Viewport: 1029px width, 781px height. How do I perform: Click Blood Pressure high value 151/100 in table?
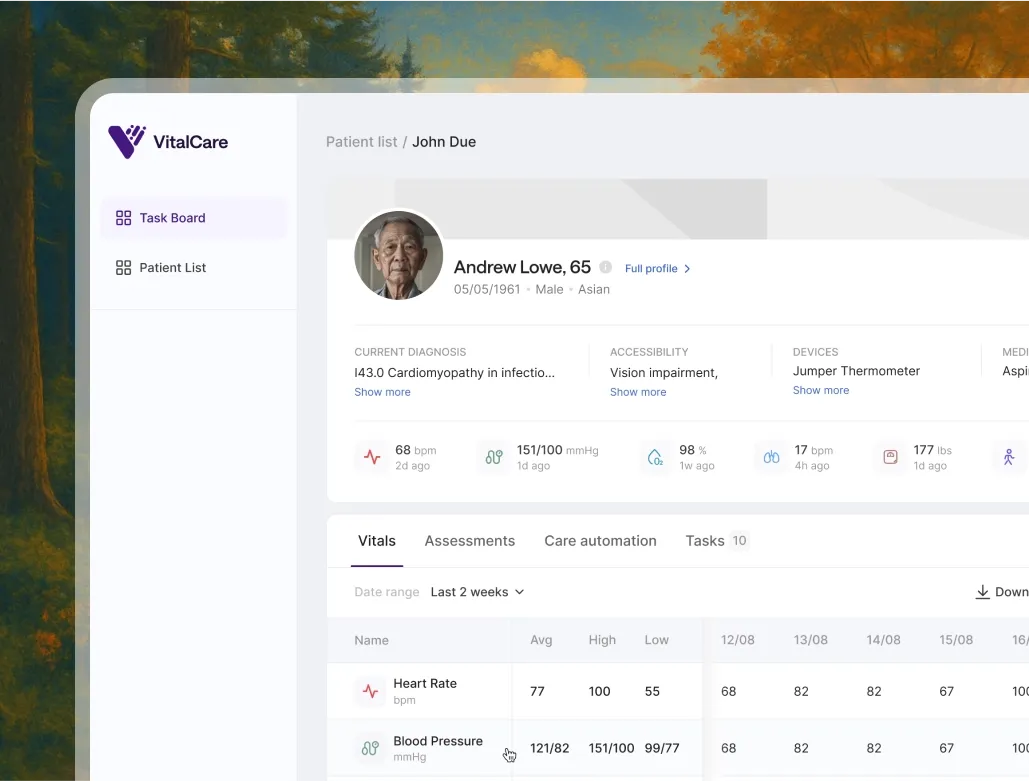(612, 748)
